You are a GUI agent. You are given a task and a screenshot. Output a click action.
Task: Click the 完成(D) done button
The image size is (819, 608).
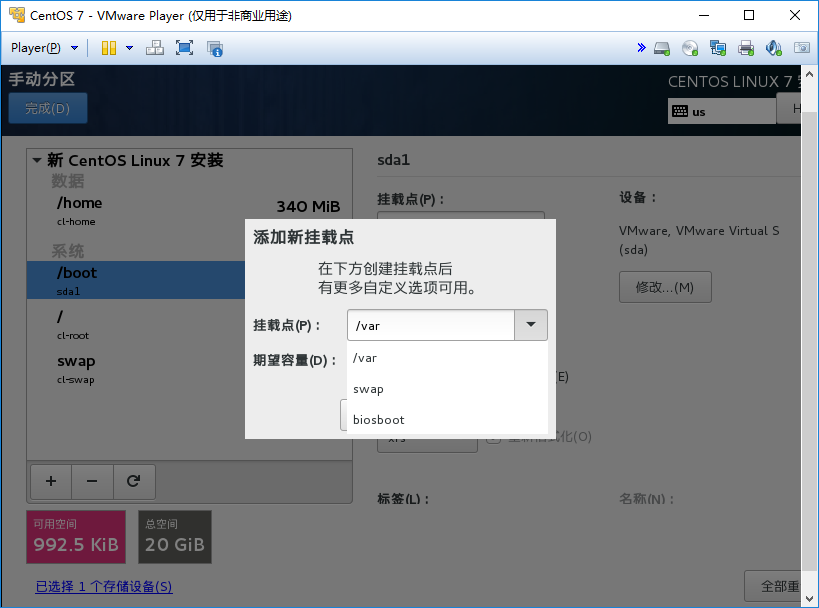click(x=48, y=108)
